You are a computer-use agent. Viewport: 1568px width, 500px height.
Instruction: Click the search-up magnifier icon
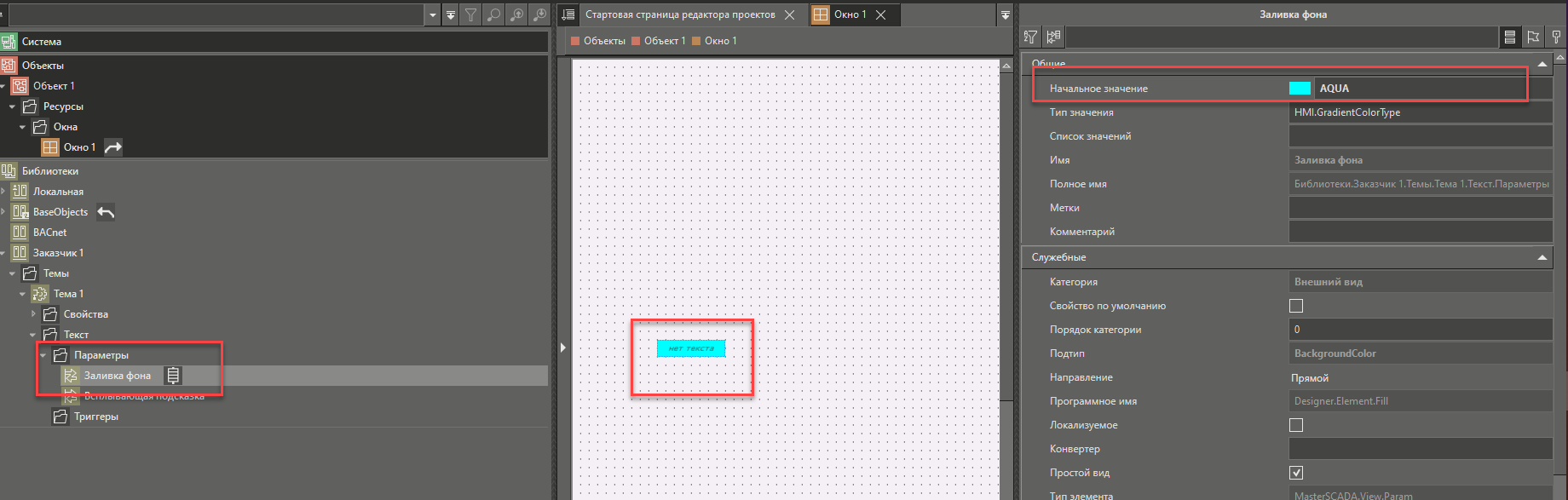pos(516,15)
